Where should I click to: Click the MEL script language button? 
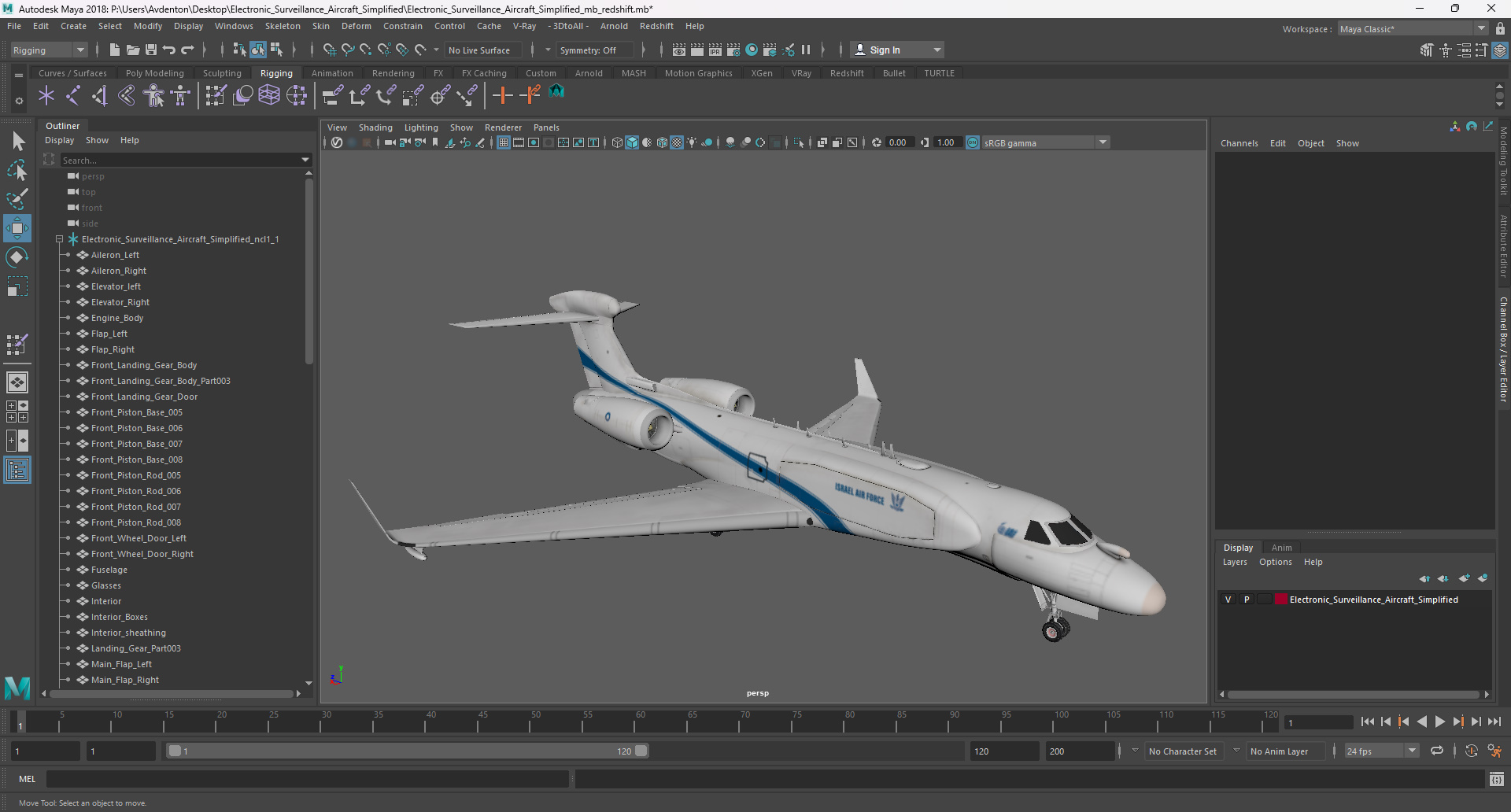click(28, 779)
